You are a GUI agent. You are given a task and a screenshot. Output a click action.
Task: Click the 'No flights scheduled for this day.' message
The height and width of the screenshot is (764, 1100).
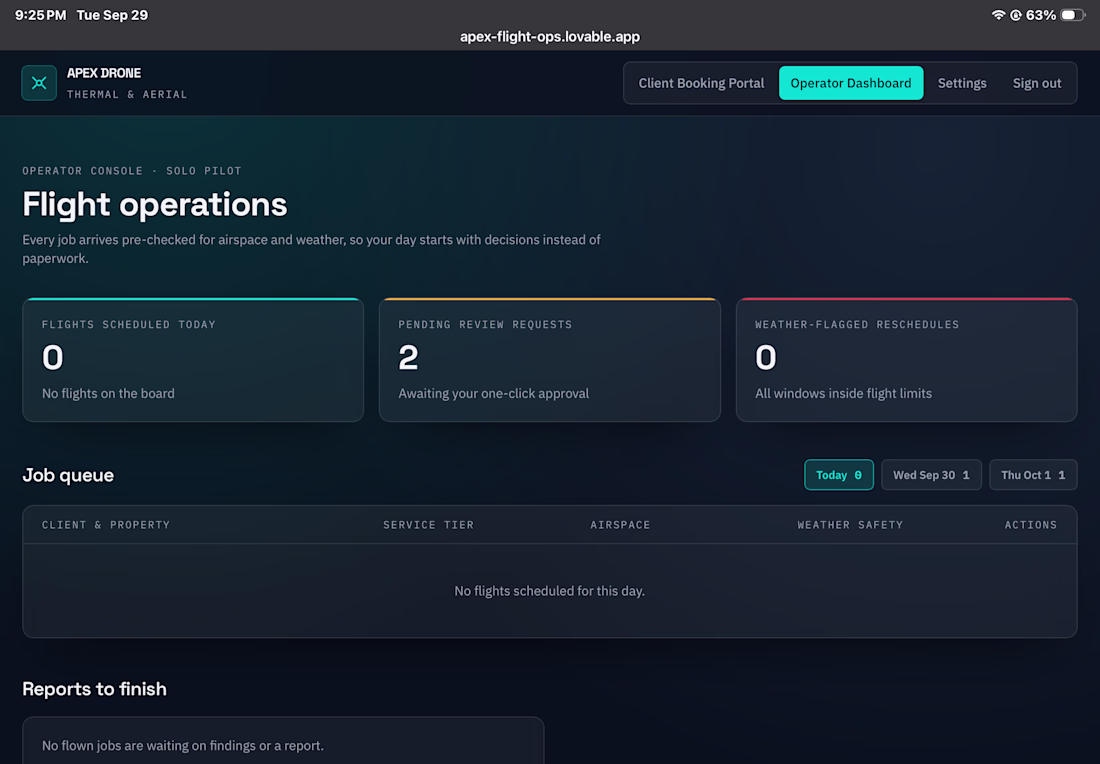pos(549,591)
